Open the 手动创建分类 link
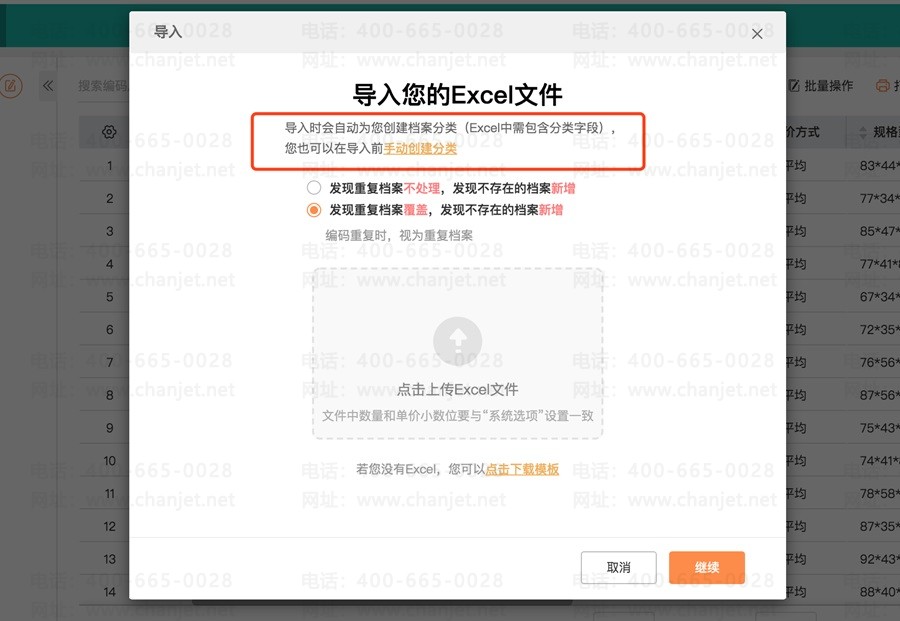Viewport: 900px width, 621px height. (420, 149)
